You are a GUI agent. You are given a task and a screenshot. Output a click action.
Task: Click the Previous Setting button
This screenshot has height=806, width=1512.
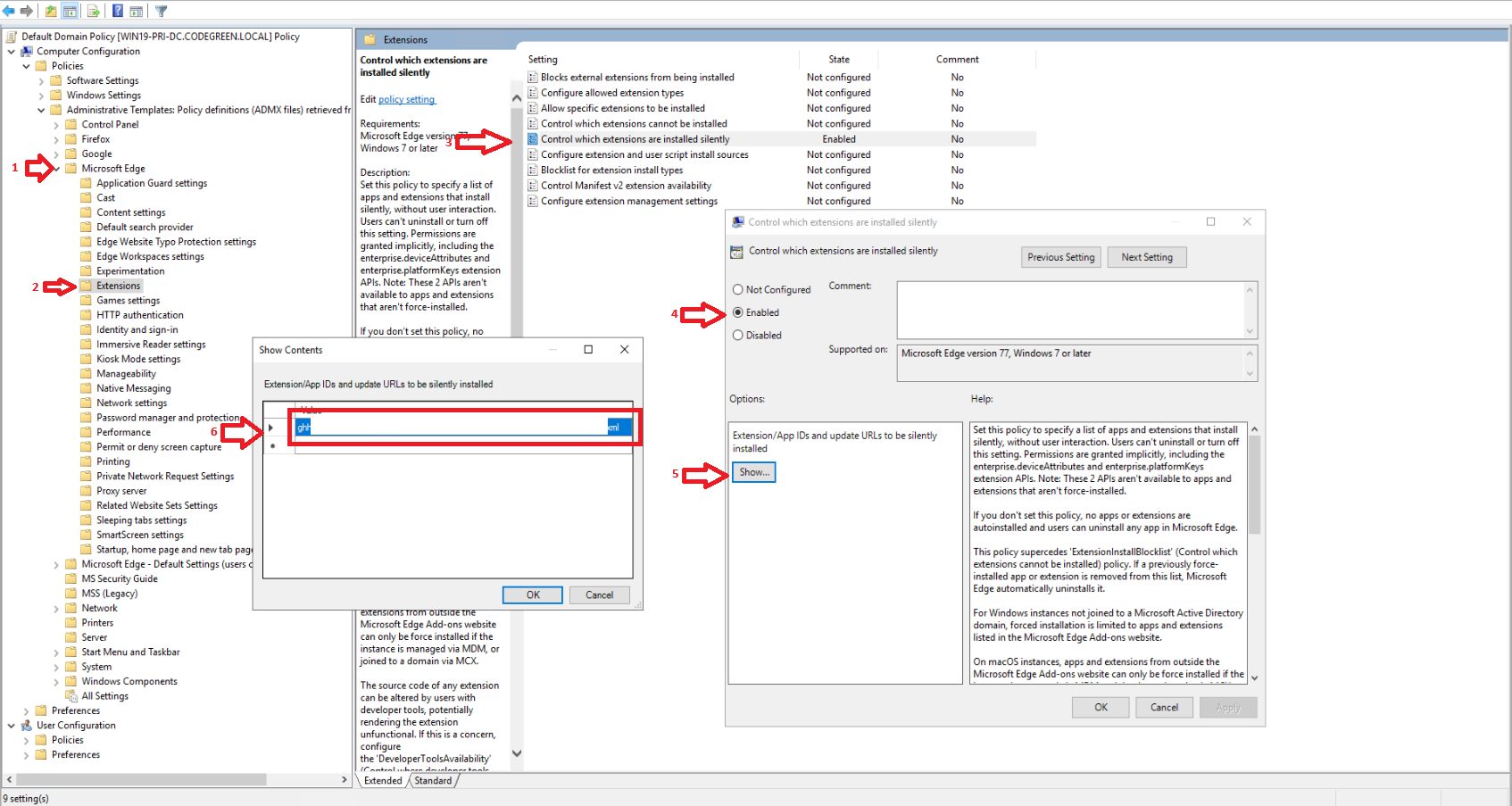(1060, 257)
